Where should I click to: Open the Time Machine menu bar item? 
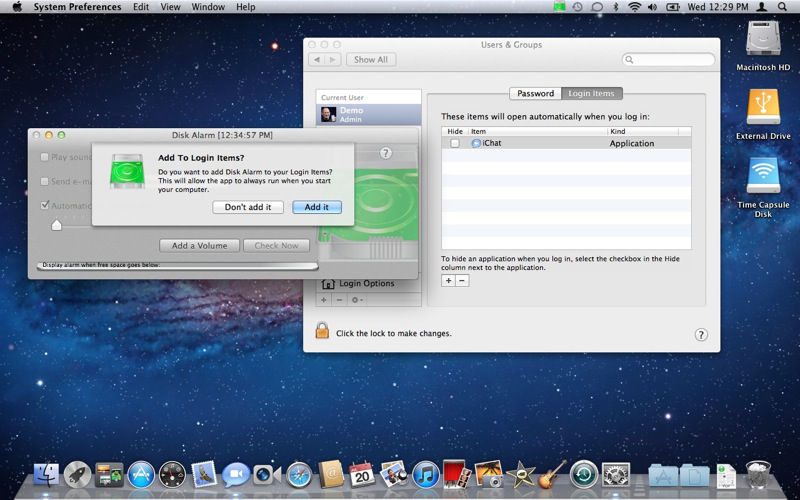click(x=577, y=7)
